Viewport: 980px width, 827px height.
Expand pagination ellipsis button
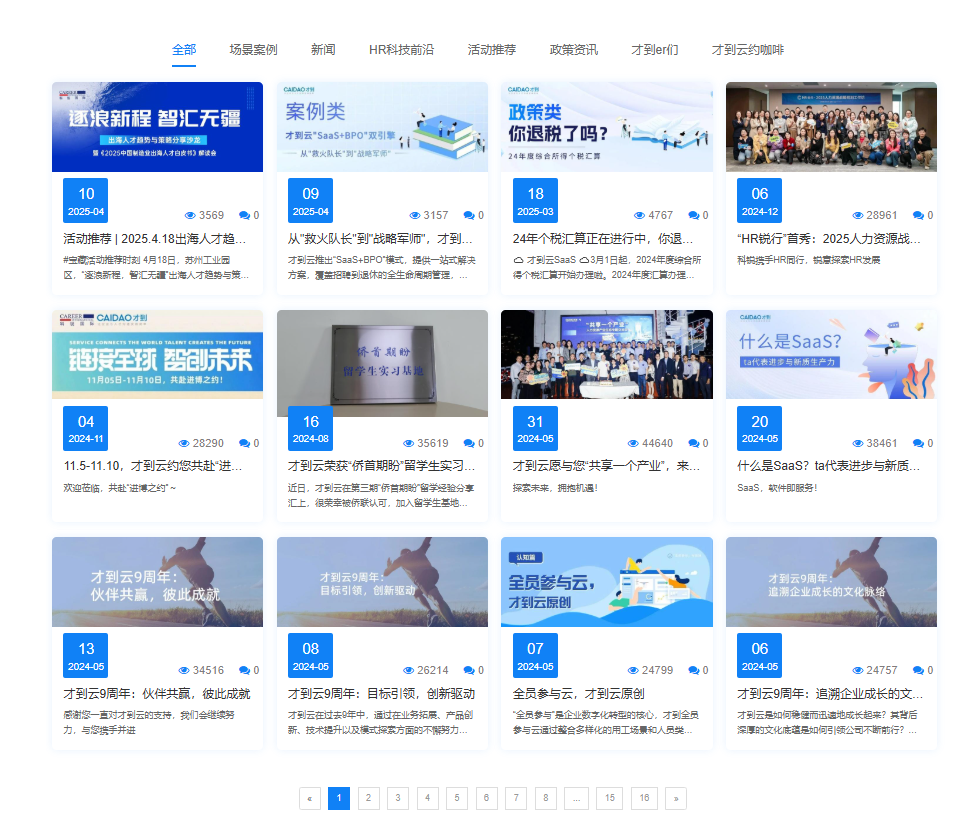click(x=576, y=798)
